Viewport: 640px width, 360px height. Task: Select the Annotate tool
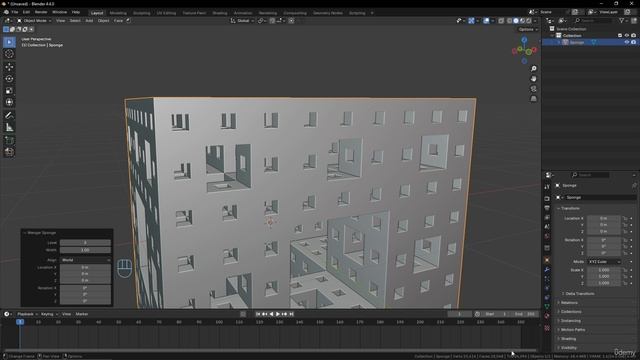(9, 116)
